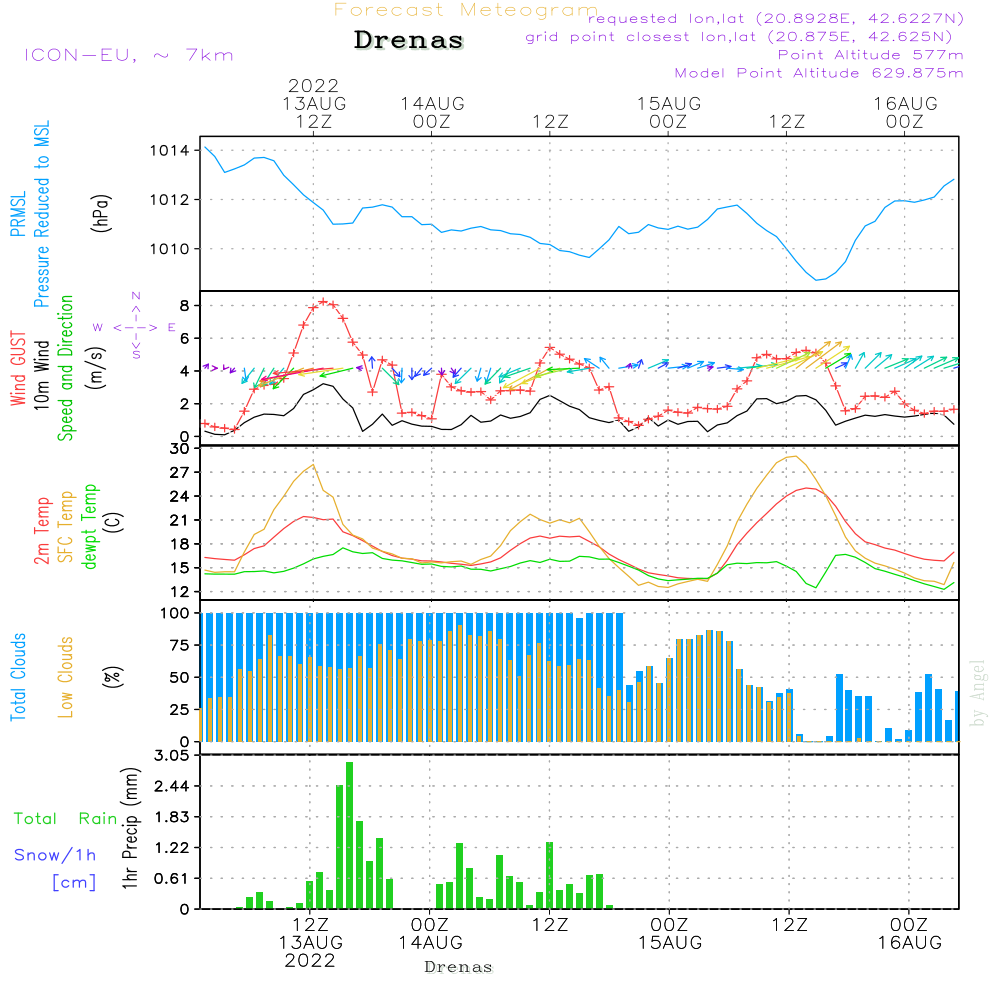Click the 'Snow/1h' legend label

[55, 855]
